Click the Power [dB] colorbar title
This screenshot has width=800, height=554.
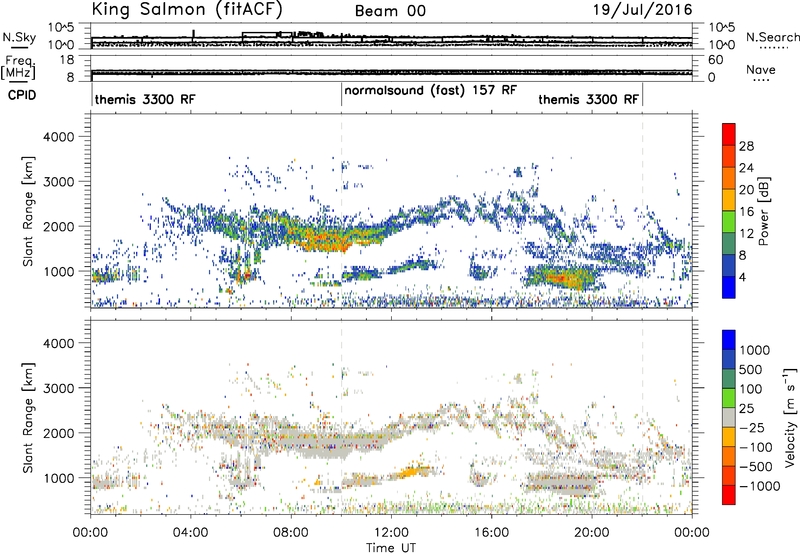763,211
